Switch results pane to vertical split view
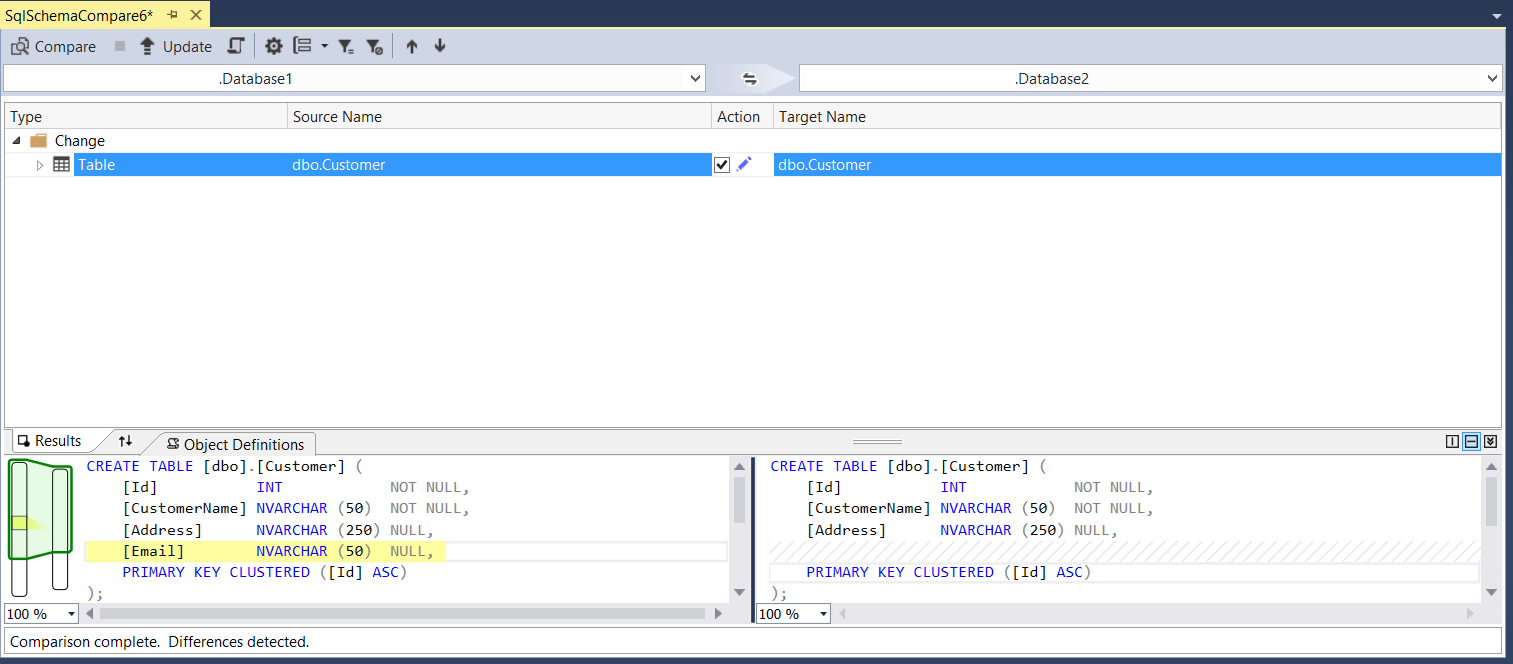Image resolution: width=1513 pixels, height=664 pixels. pyautogui.click(x=1452, y=440)
